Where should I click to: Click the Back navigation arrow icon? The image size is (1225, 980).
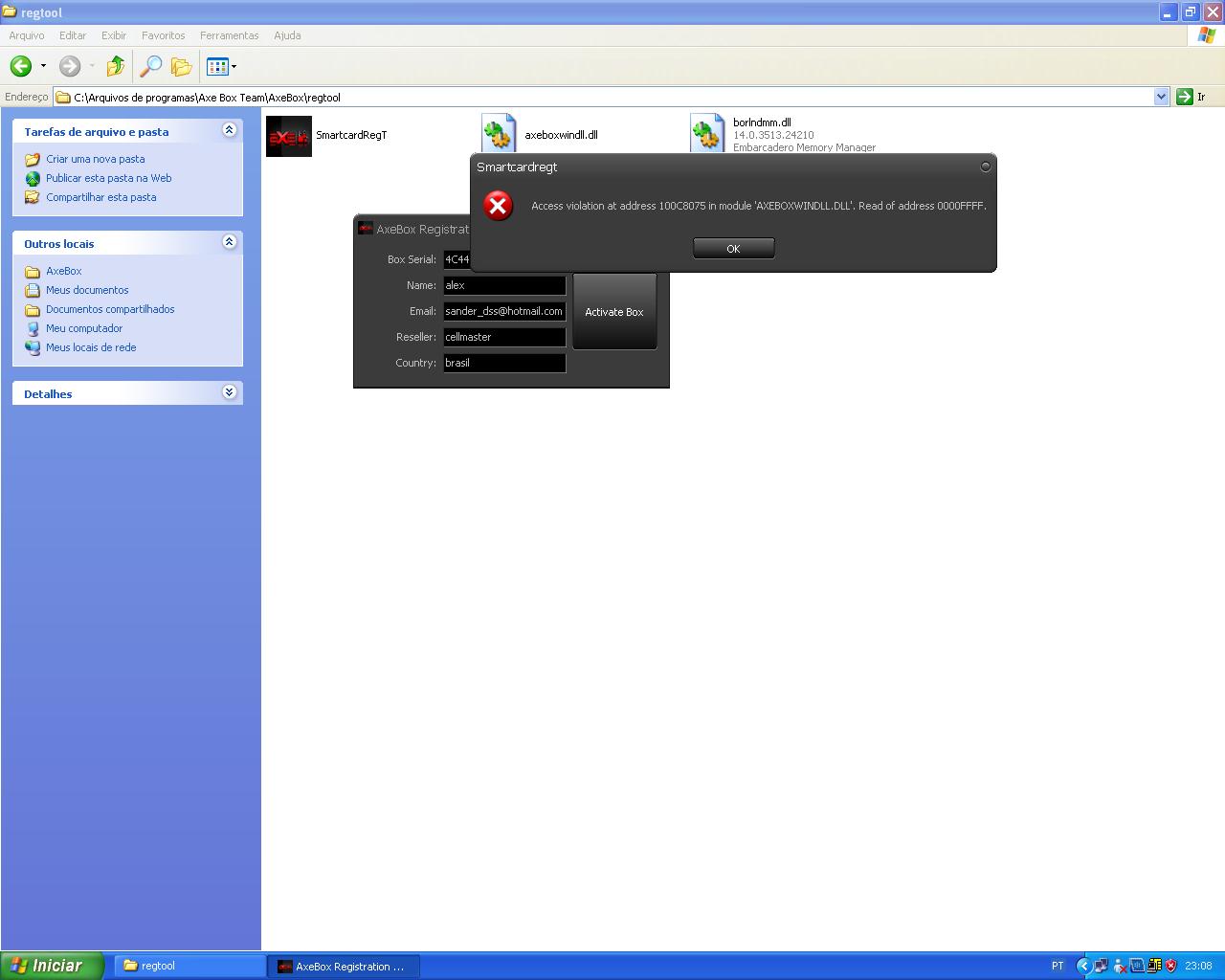pyautogui.click(x=21, y=66)
